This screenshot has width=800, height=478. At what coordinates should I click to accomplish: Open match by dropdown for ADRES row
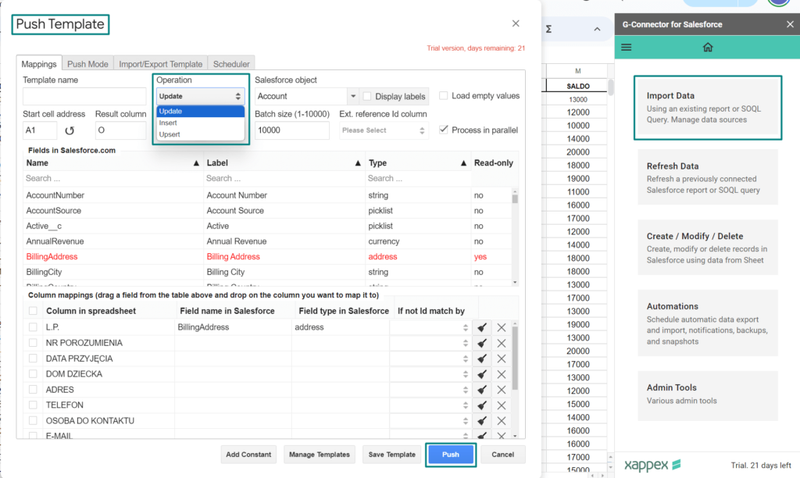430,390
